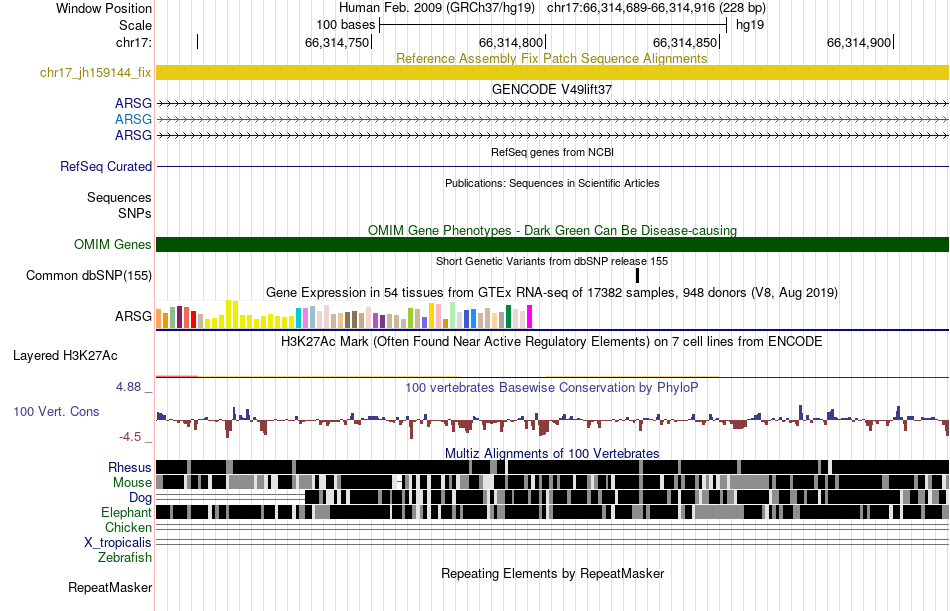Open Publications: Sequences in Scientific Articles title
Image resolution: width=950 pixels, height=611 pixels.
(552, 183)
